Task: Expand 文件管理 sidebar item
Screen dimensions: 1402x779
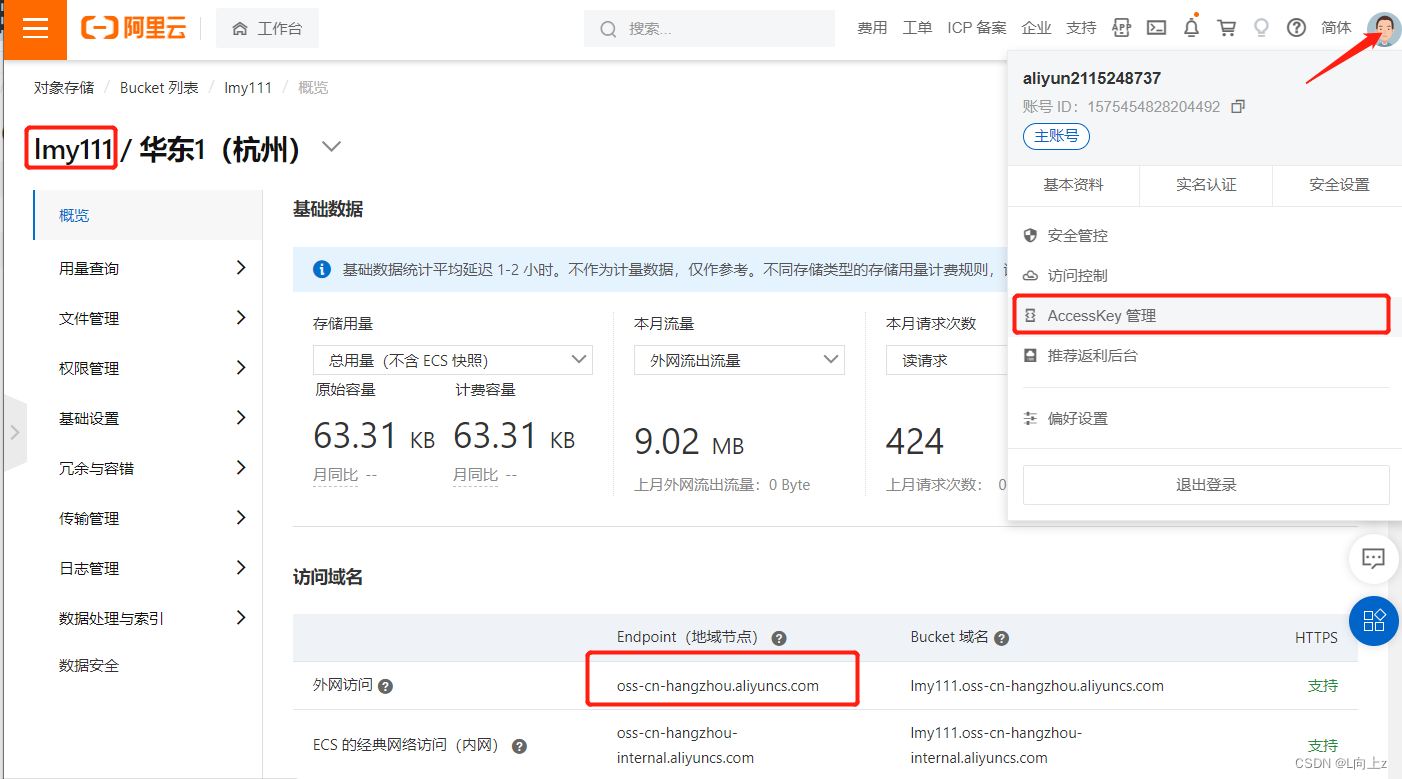Action: click(147, 318)
